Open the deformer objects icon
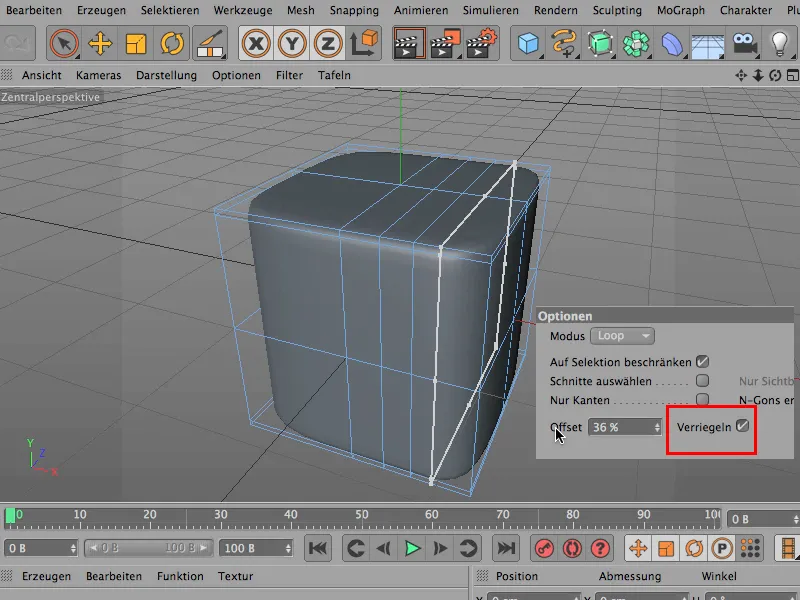This screenshot has width=800, height=600. click(x=672, y=43)
